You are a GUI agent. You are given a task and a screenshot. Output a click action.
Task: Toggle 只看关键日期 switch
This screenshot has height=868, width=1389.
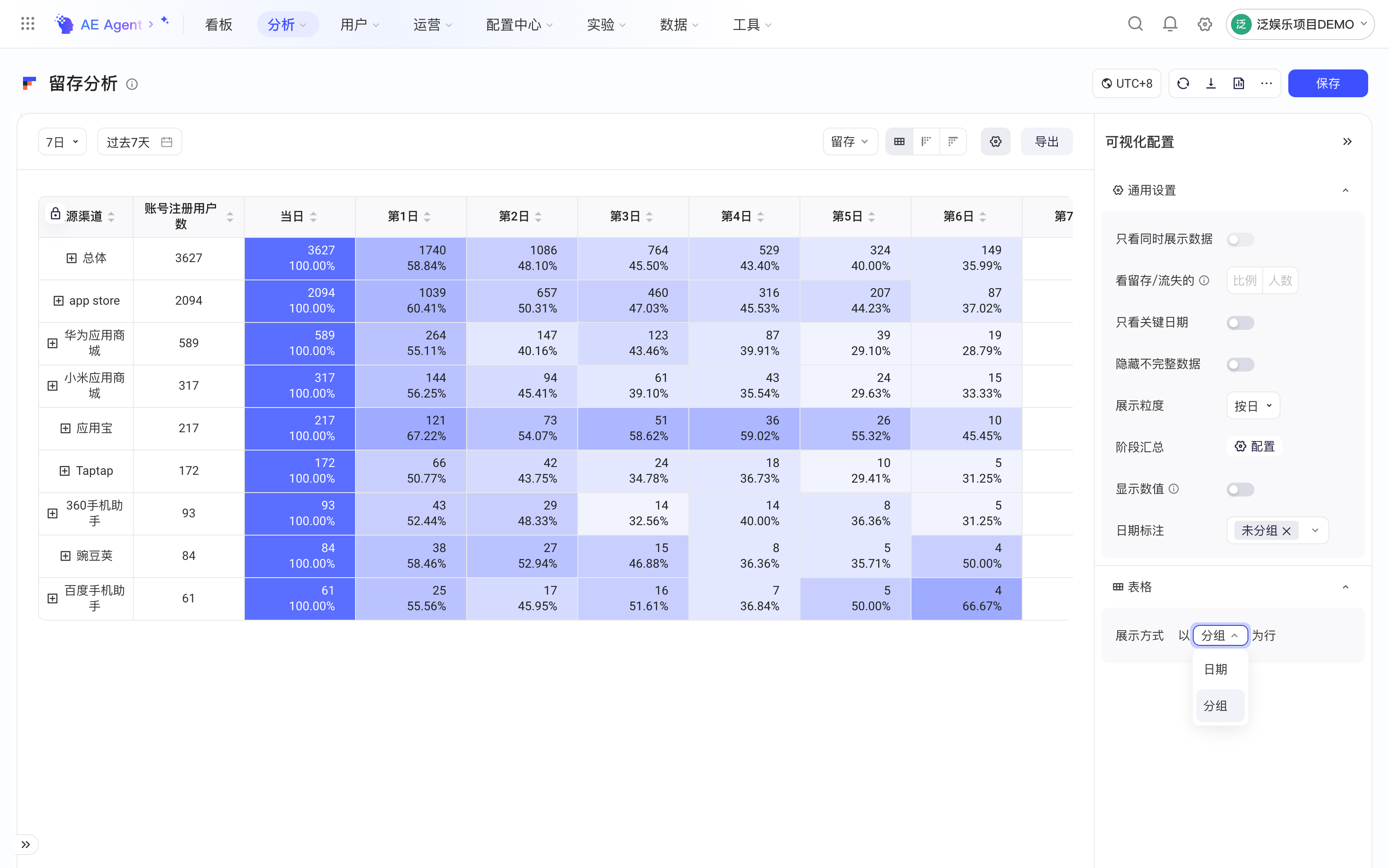click(1241, 322)
